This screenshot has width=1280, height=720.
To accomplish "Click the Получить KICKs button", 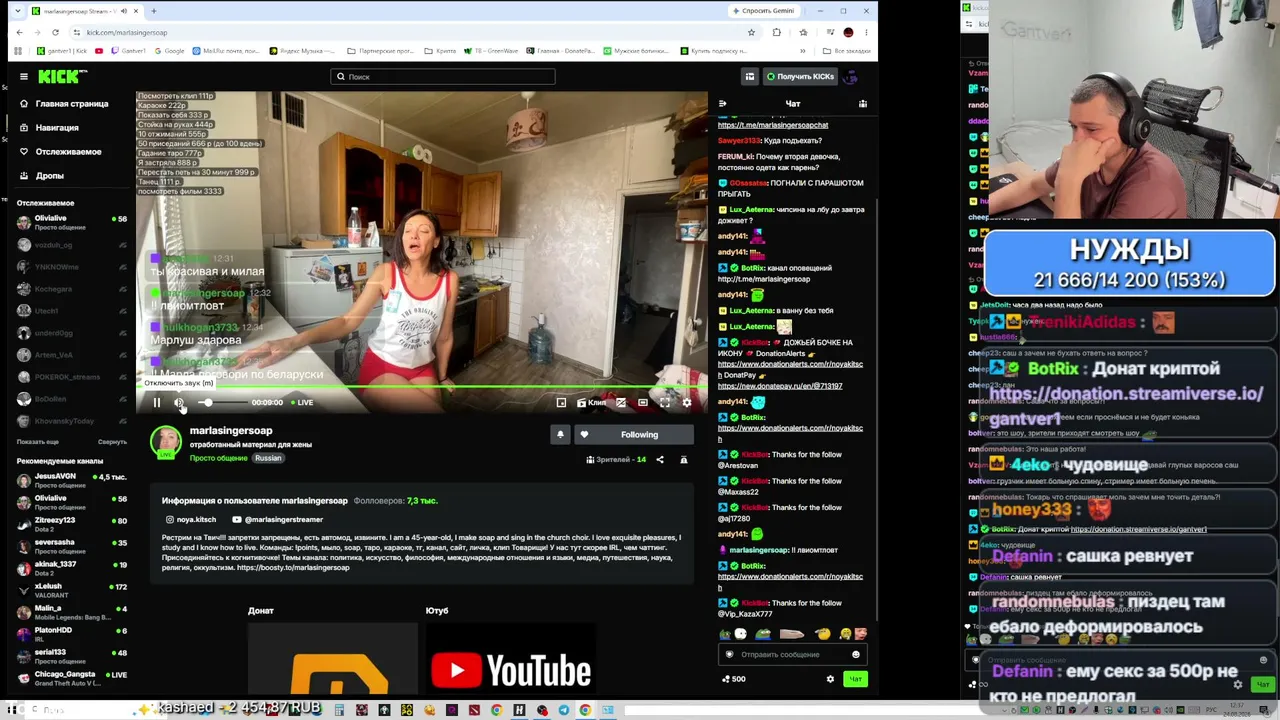I will click(x=799, y=77).
